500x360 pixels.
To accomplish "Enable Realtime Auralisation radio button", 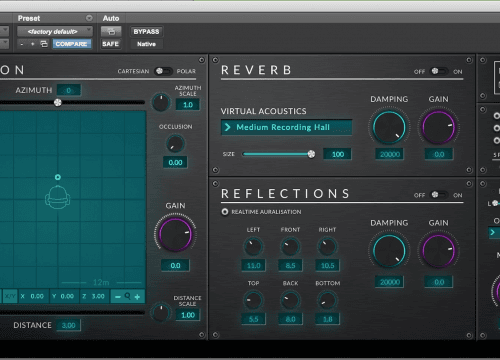I will point(225,212).
